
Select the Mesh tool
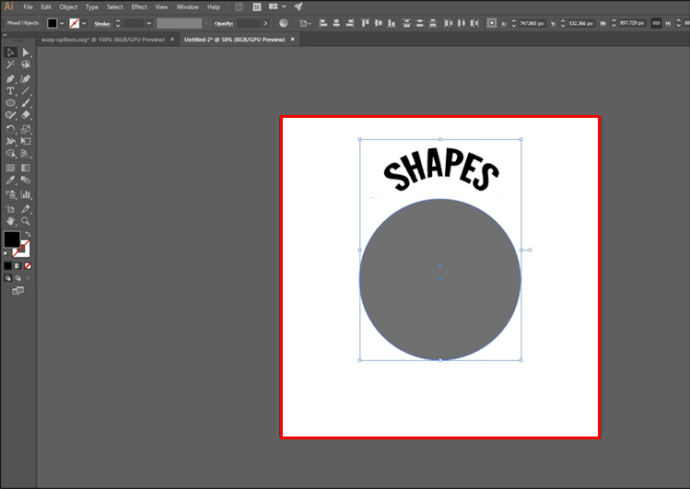coord(10,168)
